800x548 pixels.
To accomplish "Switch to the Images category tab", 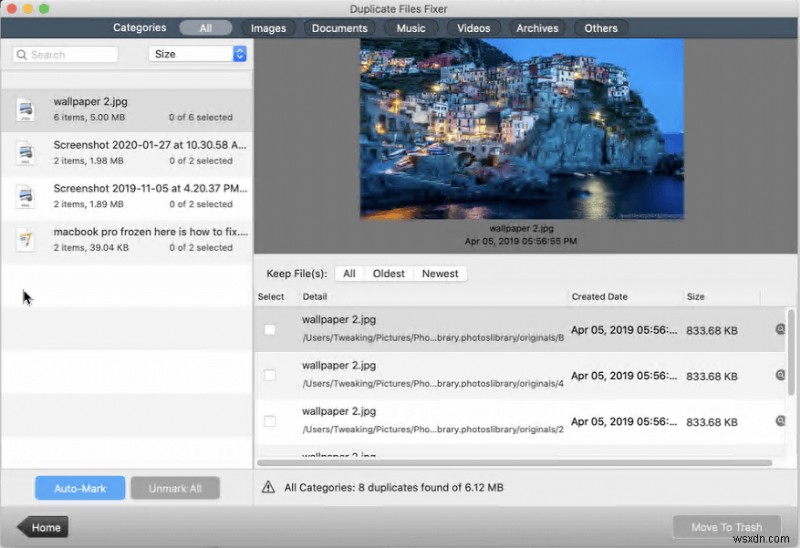I will coord(268,28).
